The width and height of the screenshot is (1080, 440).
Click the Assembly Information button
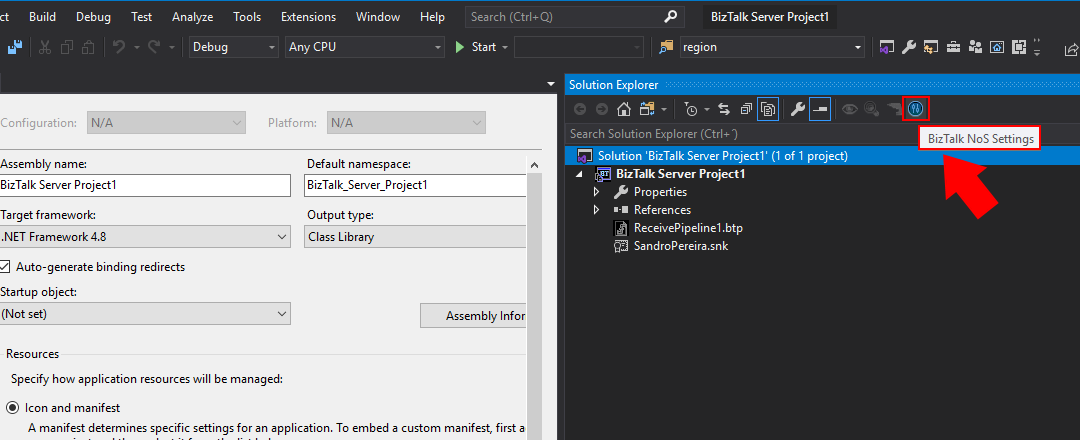coord(473,316)
